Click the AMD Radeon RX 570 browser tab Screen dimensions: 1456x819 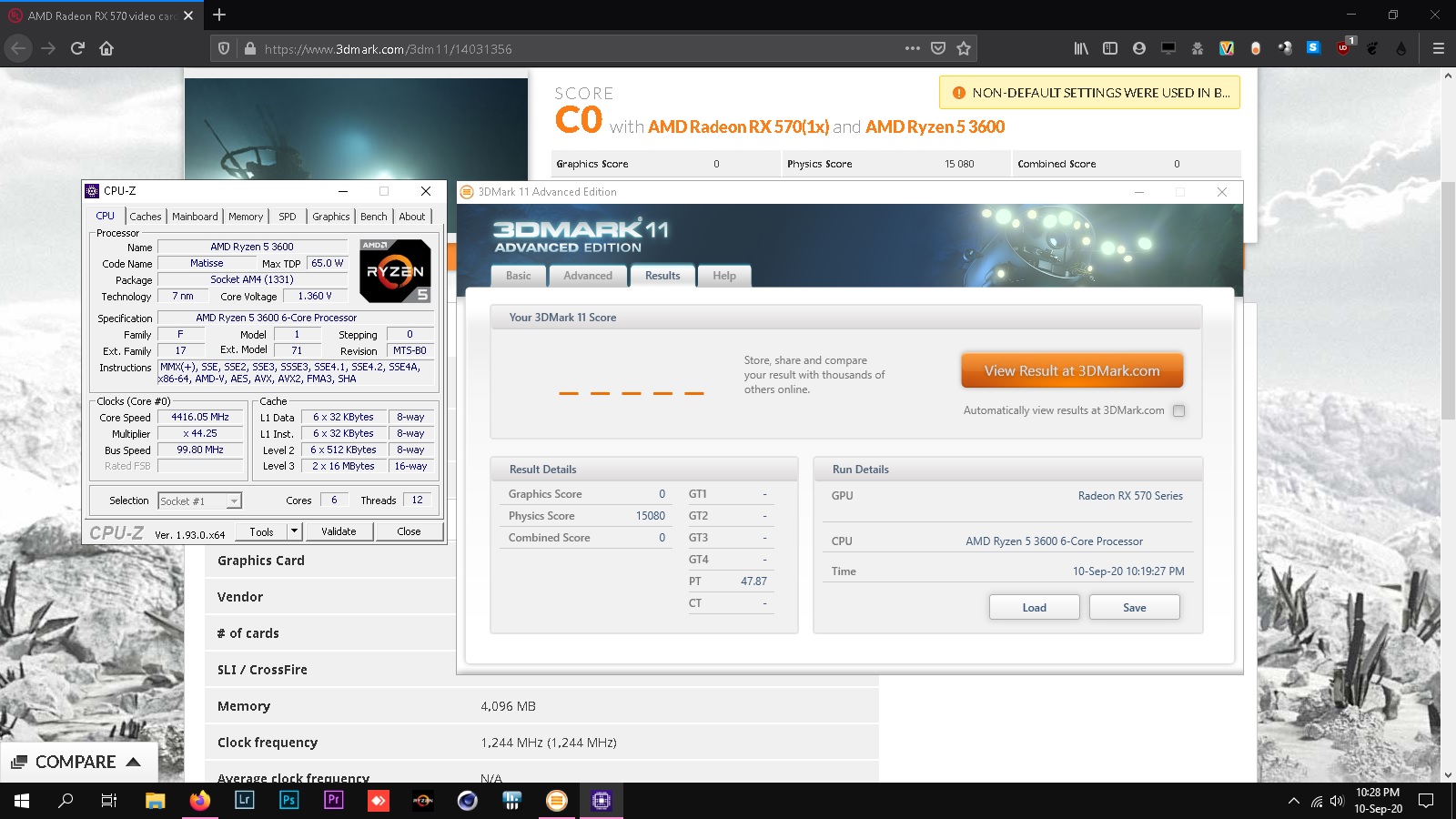click(100, 15)
